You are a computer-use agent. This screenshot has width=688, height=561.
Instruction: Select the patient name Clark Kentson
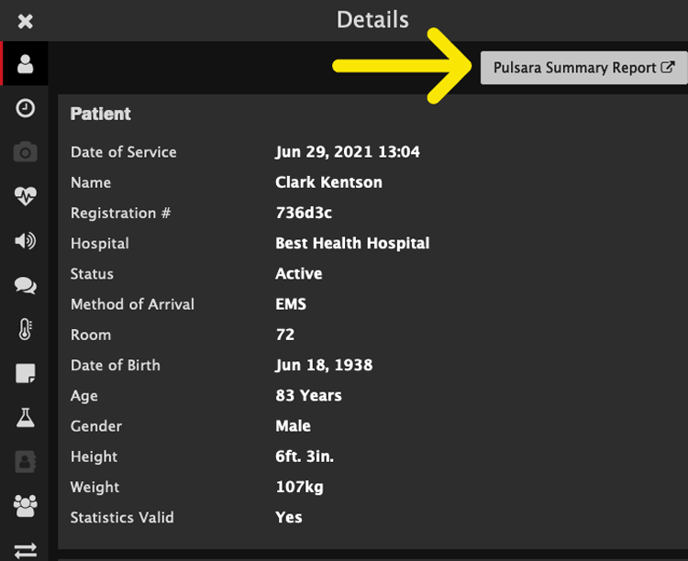[329, 182]
